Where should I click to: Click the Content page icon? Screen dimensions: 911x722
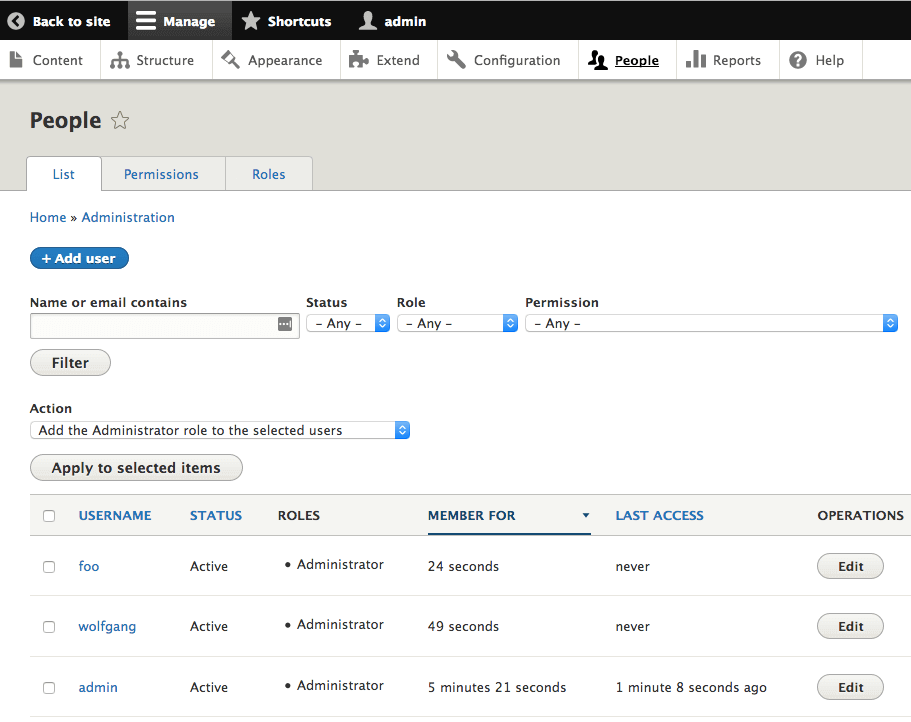coord(16,59)
